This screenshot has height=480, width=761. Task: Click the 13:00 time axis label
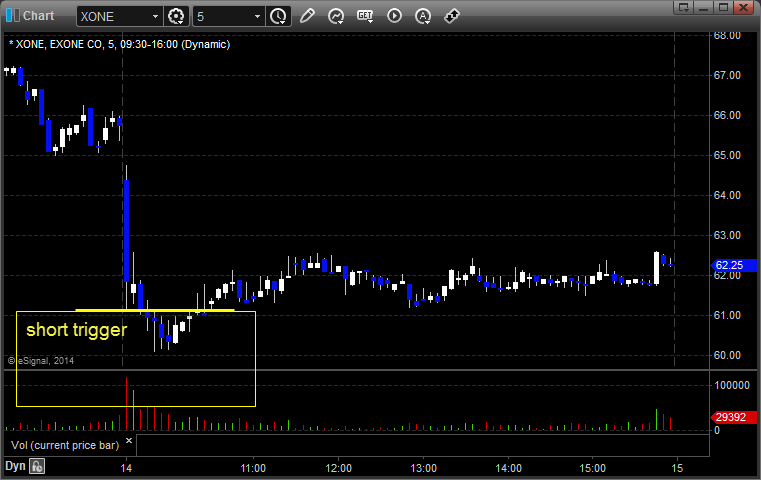[423, 468]
